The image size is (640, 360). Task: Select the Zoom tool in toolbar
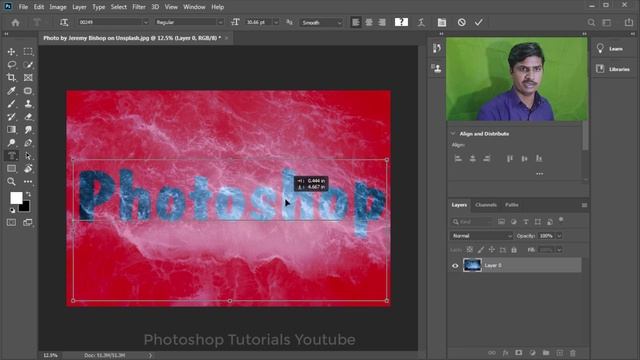pyautogui.click(x=11, y=182)
